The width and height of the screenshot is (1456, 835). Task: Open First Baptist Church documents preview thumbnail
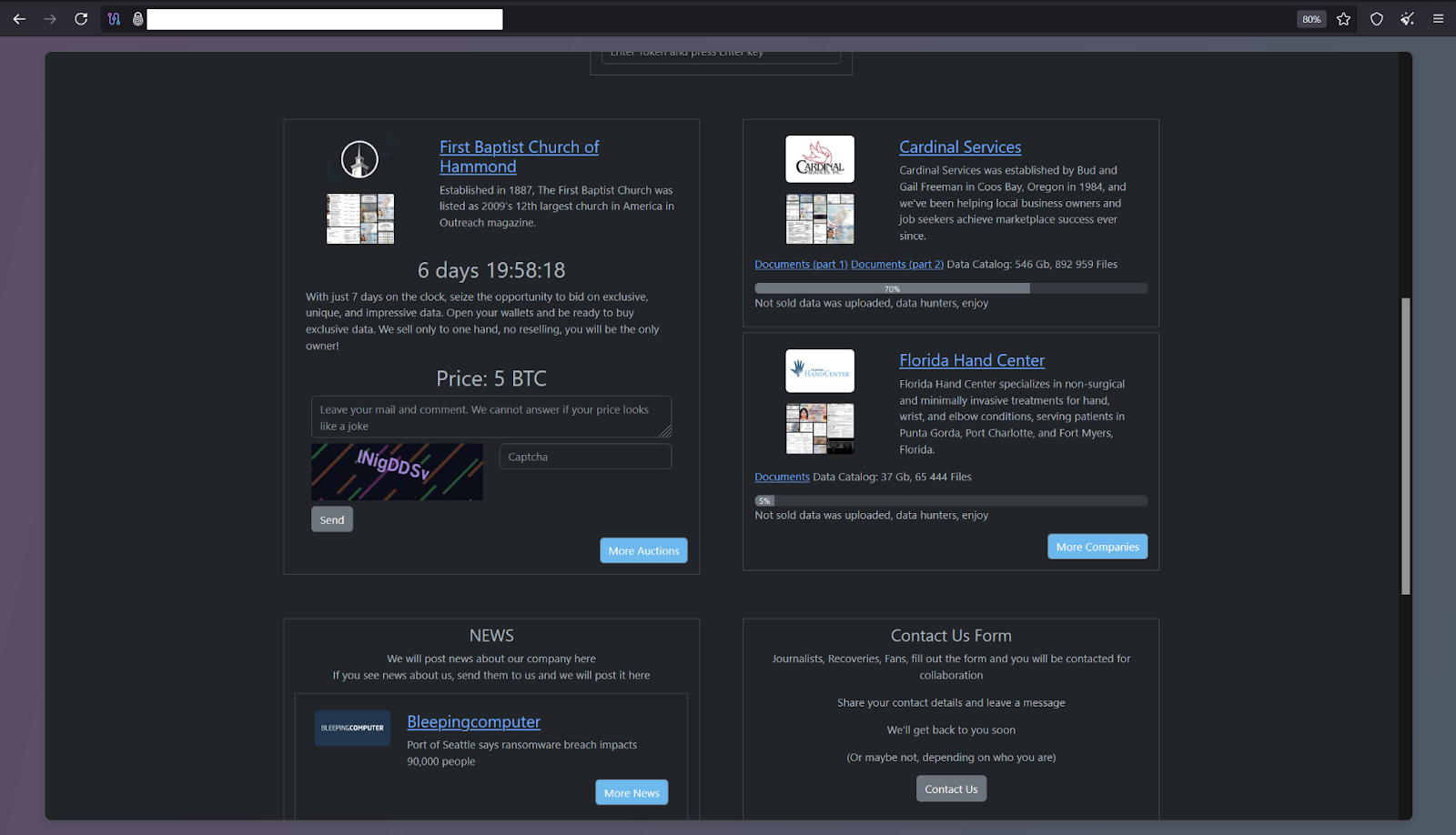pyautogui.click(x=360, y=218)
